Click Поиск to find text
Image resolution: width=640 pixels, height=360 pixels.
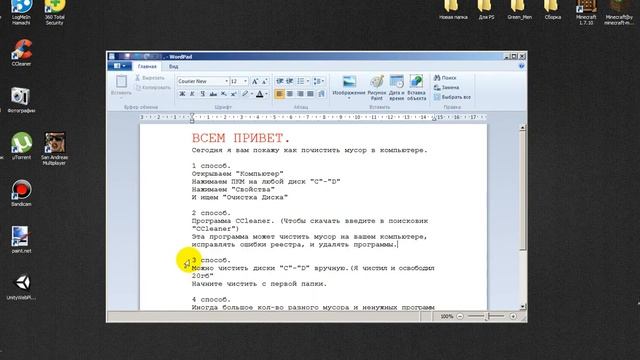[445, 78]
